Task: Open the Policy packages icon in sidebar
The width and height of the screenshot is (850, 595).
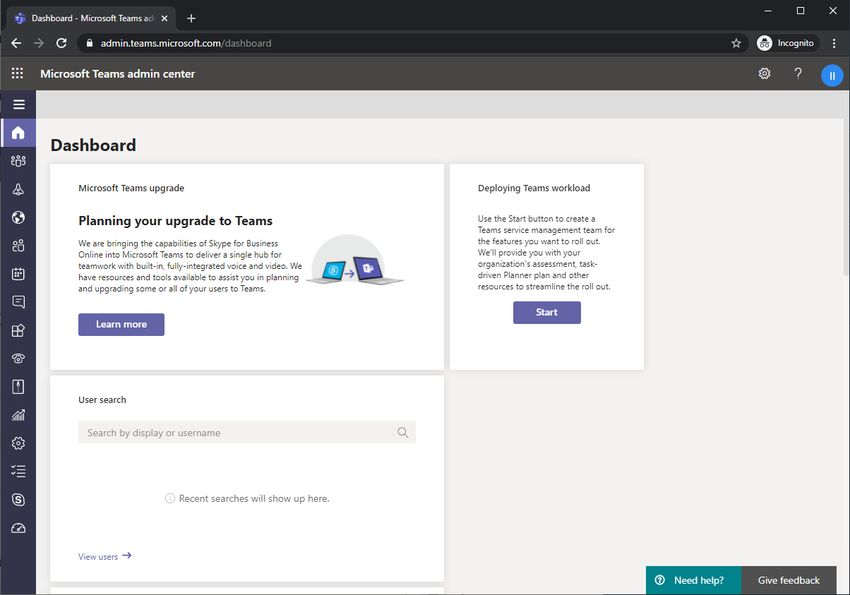Action: [18, 386]
